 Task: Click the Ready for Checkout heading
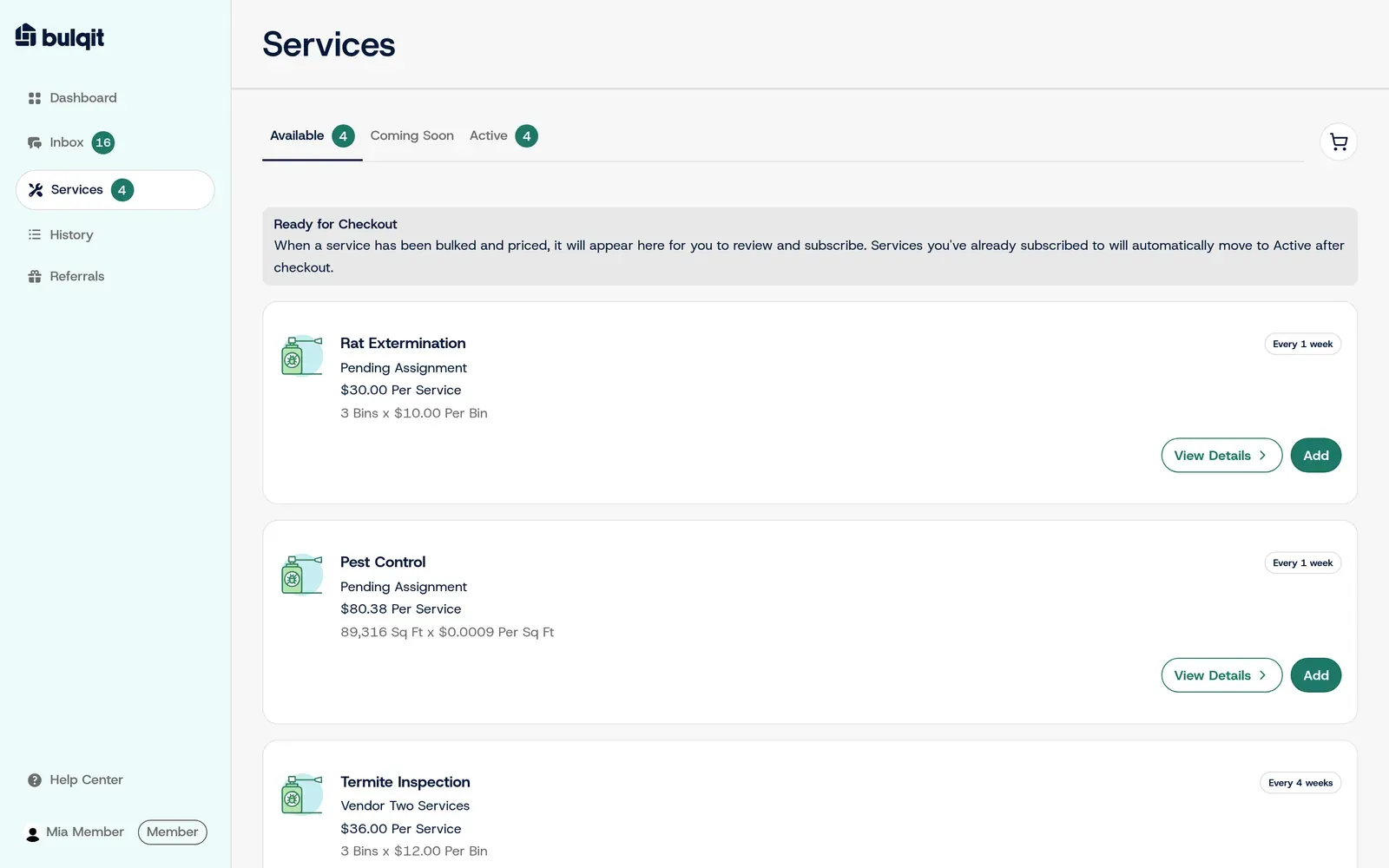pos(335,224)
